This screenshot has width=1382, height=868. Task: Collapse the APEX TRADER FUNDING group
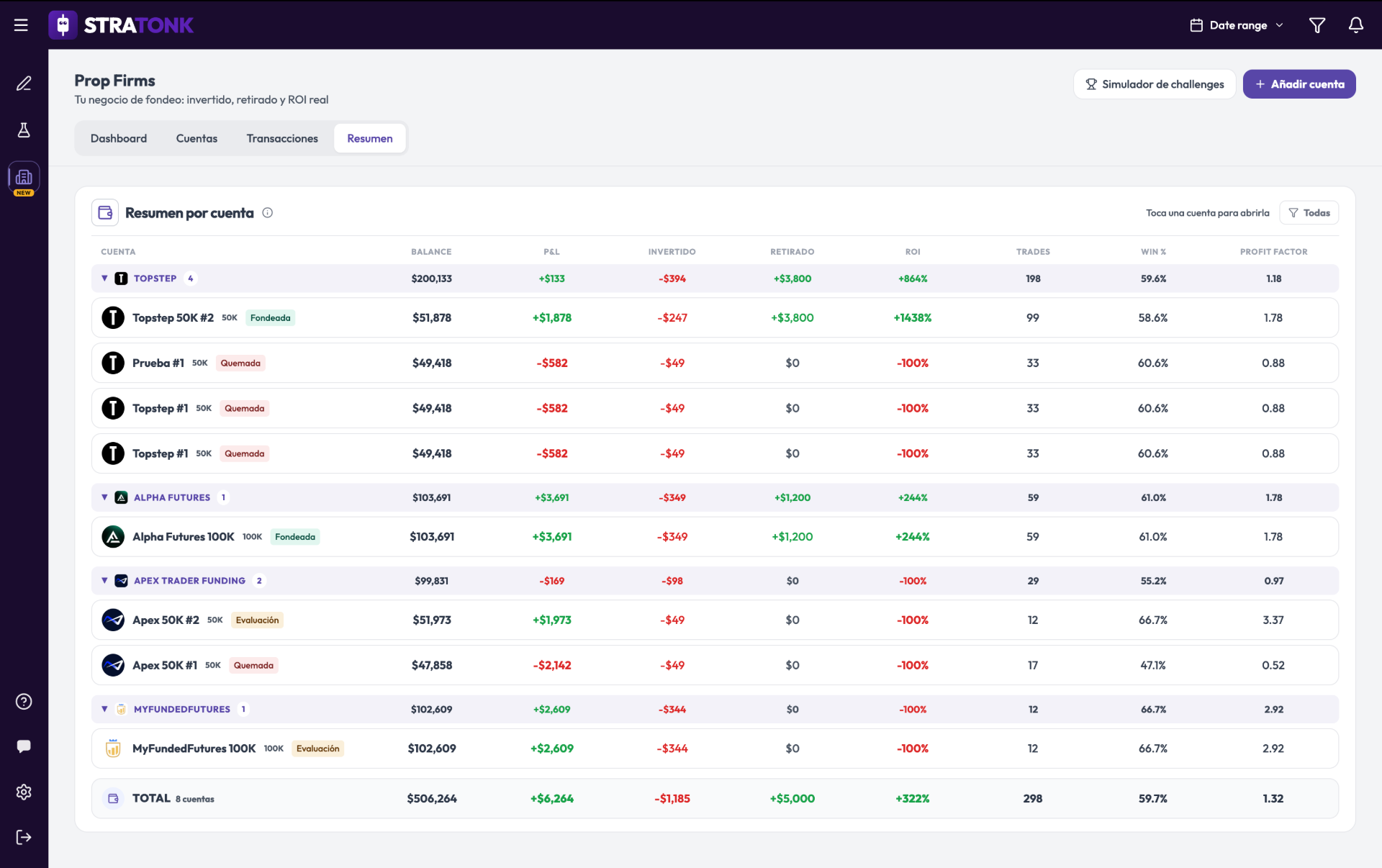click(x=104, y=580)
